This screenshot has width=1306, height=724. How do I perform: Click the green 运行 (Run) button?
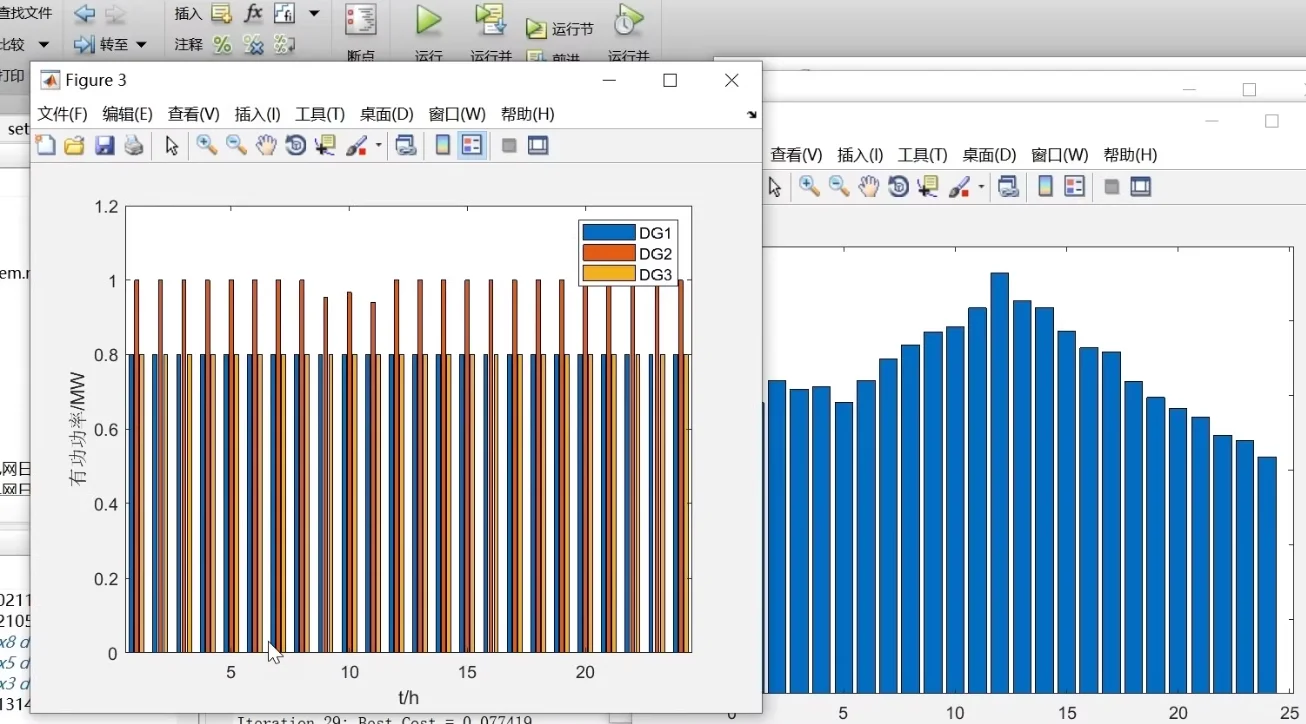click(x=429, y=32)
